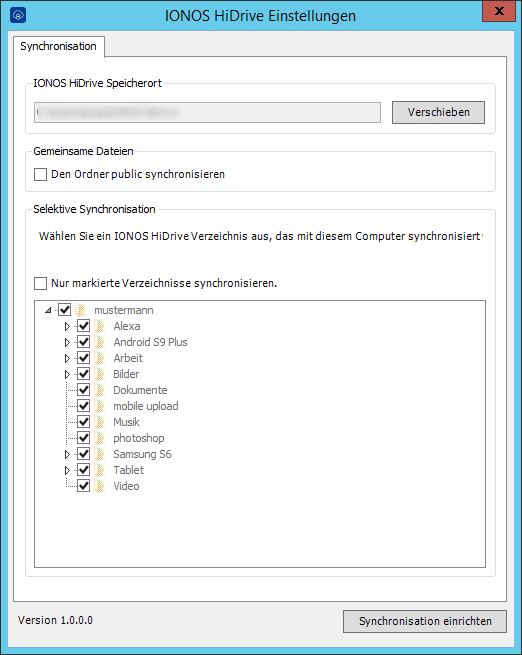Uncheck the photoshop folder checkbox

coord(84,438)
